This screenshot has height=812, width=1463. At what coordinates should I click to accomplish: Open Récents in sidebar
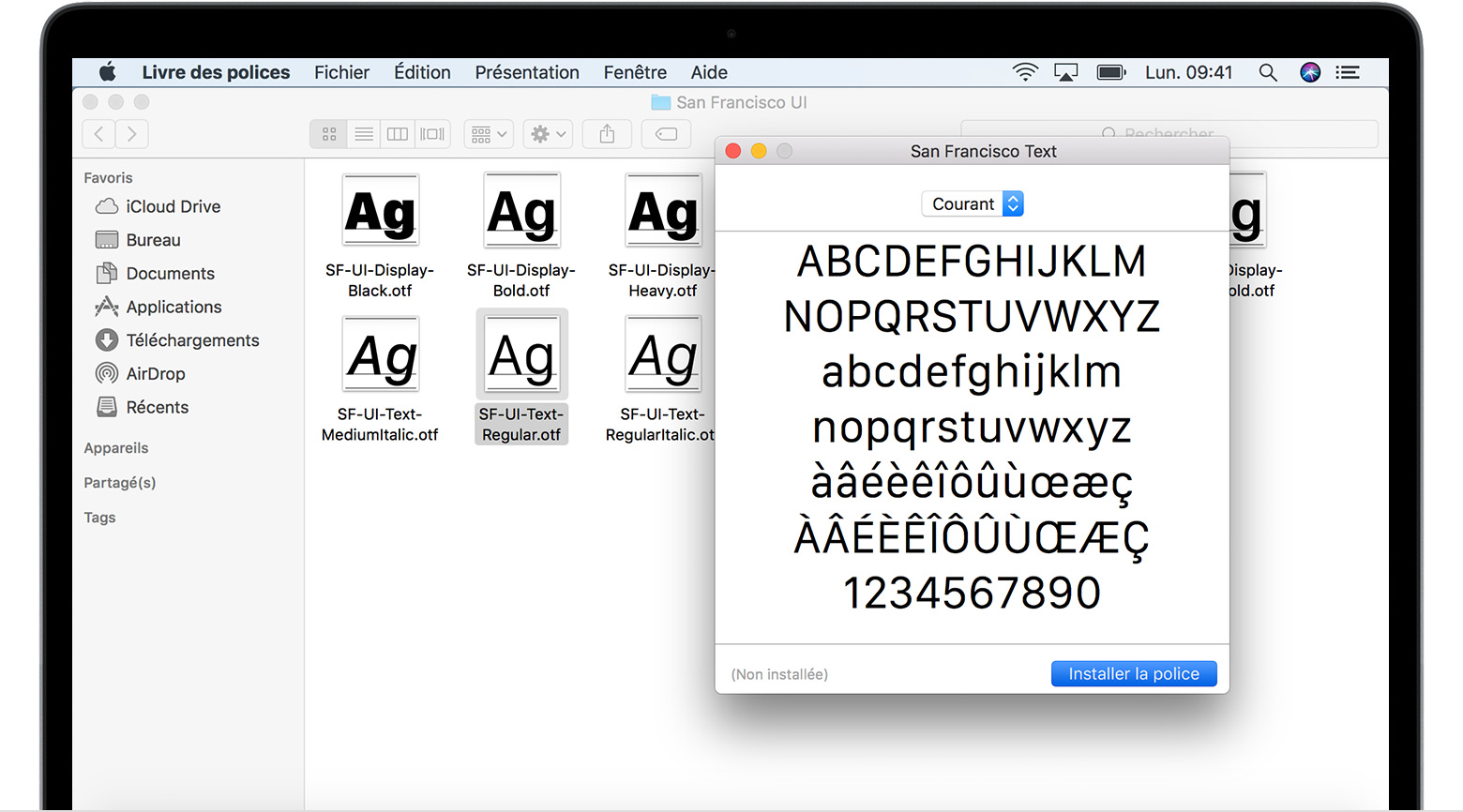[143, 407]
